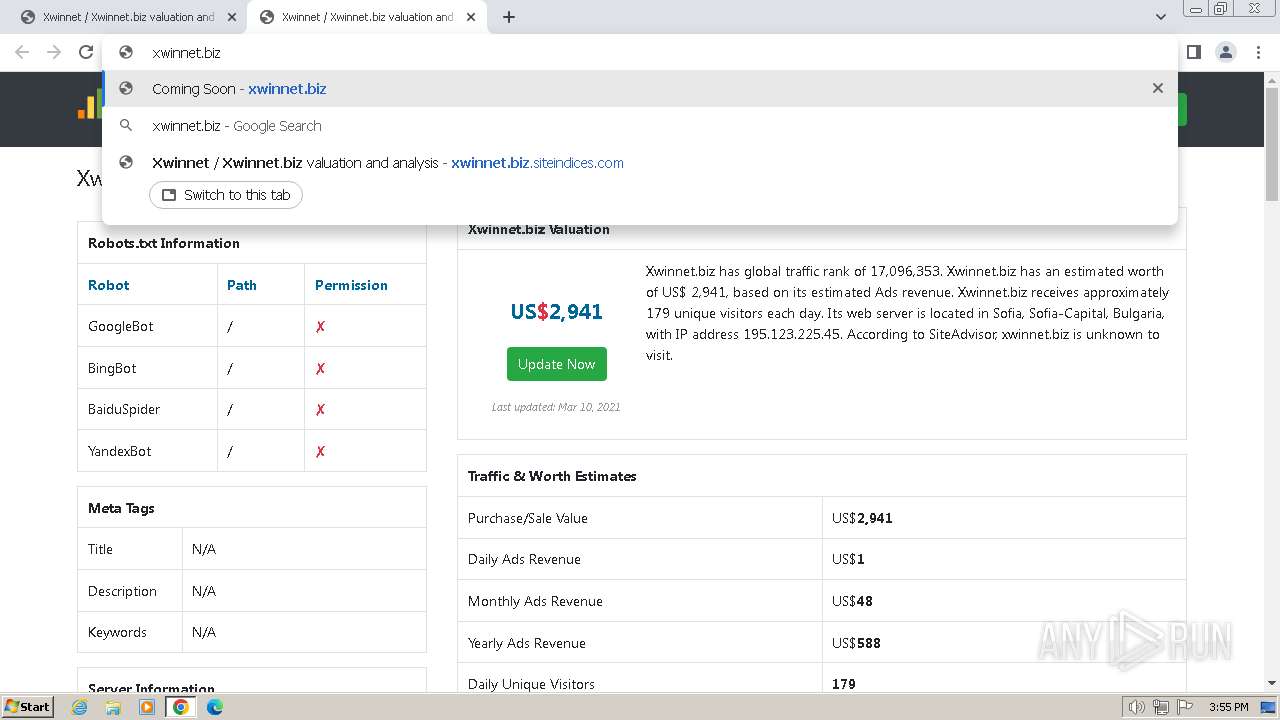Image resolution: width=1280 pixels, height=720 pixels.
Task: Click the Chrome taskbar icon
Action: tap(181, 707)
